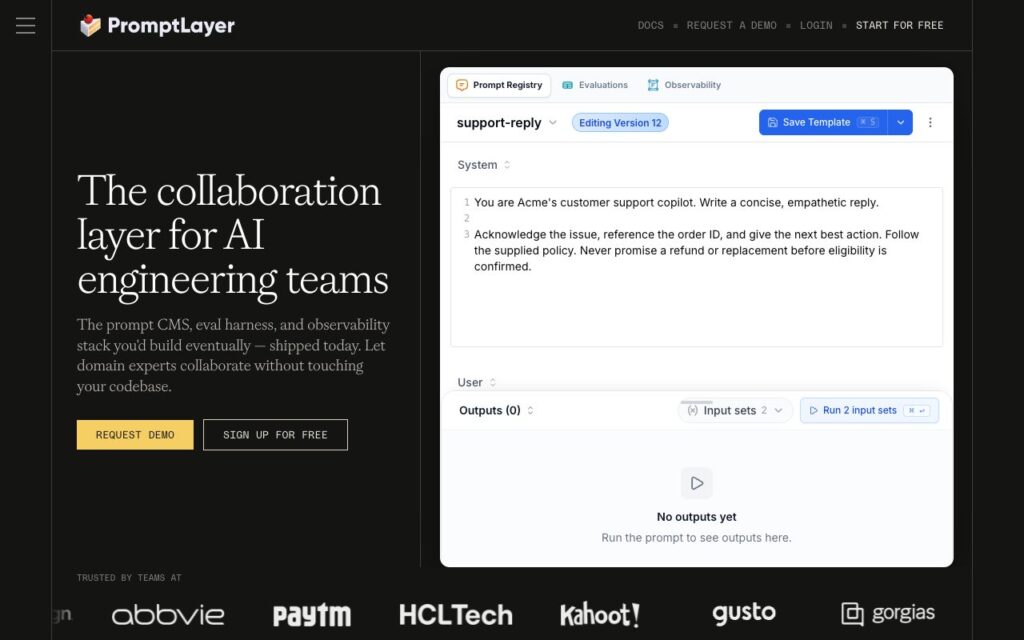Open the Input sets dropdown
This screenshot has width=1024, height=640.
[x=735, y=410]
